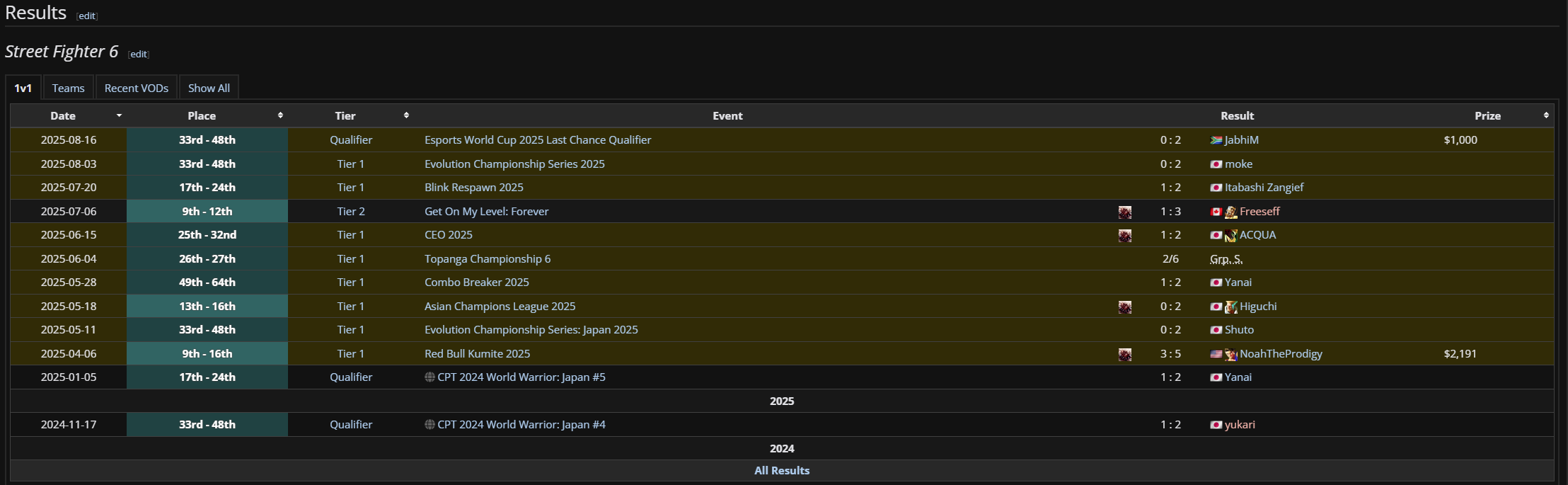Sort the table by Place column arrows
Viewport: 1568px width, 485px height.
point(280,115)
